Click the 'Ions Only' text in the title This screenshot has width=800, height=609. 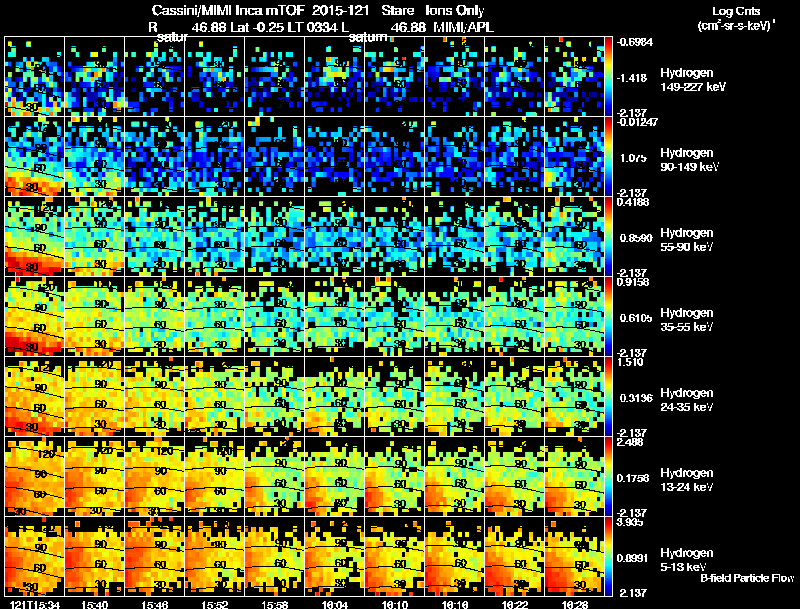tap(455, 11)
